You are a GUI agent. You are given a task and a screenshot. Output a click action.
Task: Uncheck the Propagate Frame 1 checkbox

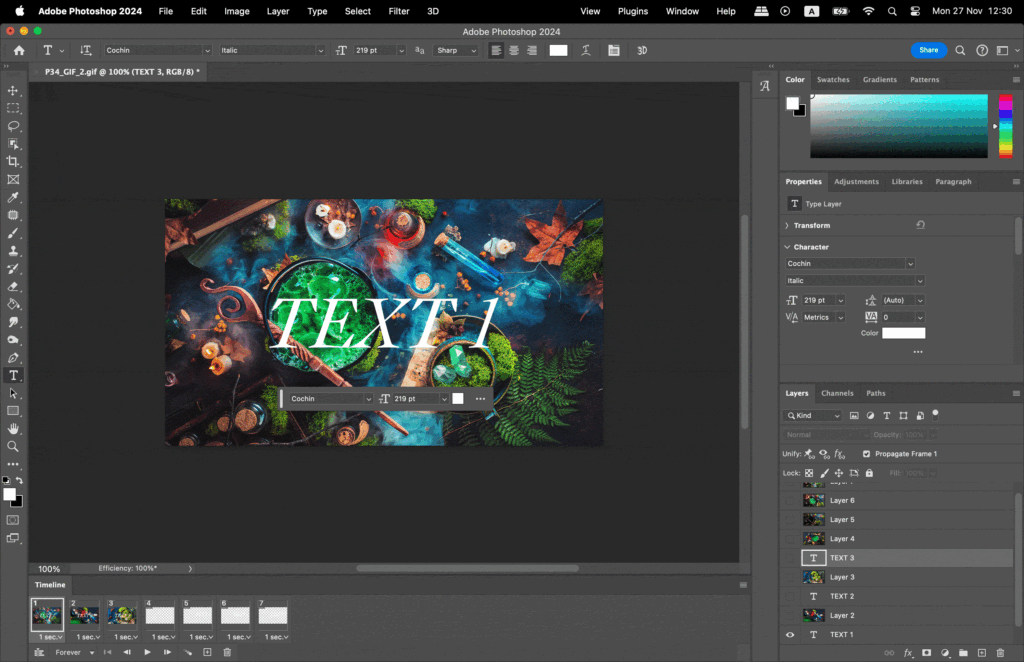click(866, 453)
